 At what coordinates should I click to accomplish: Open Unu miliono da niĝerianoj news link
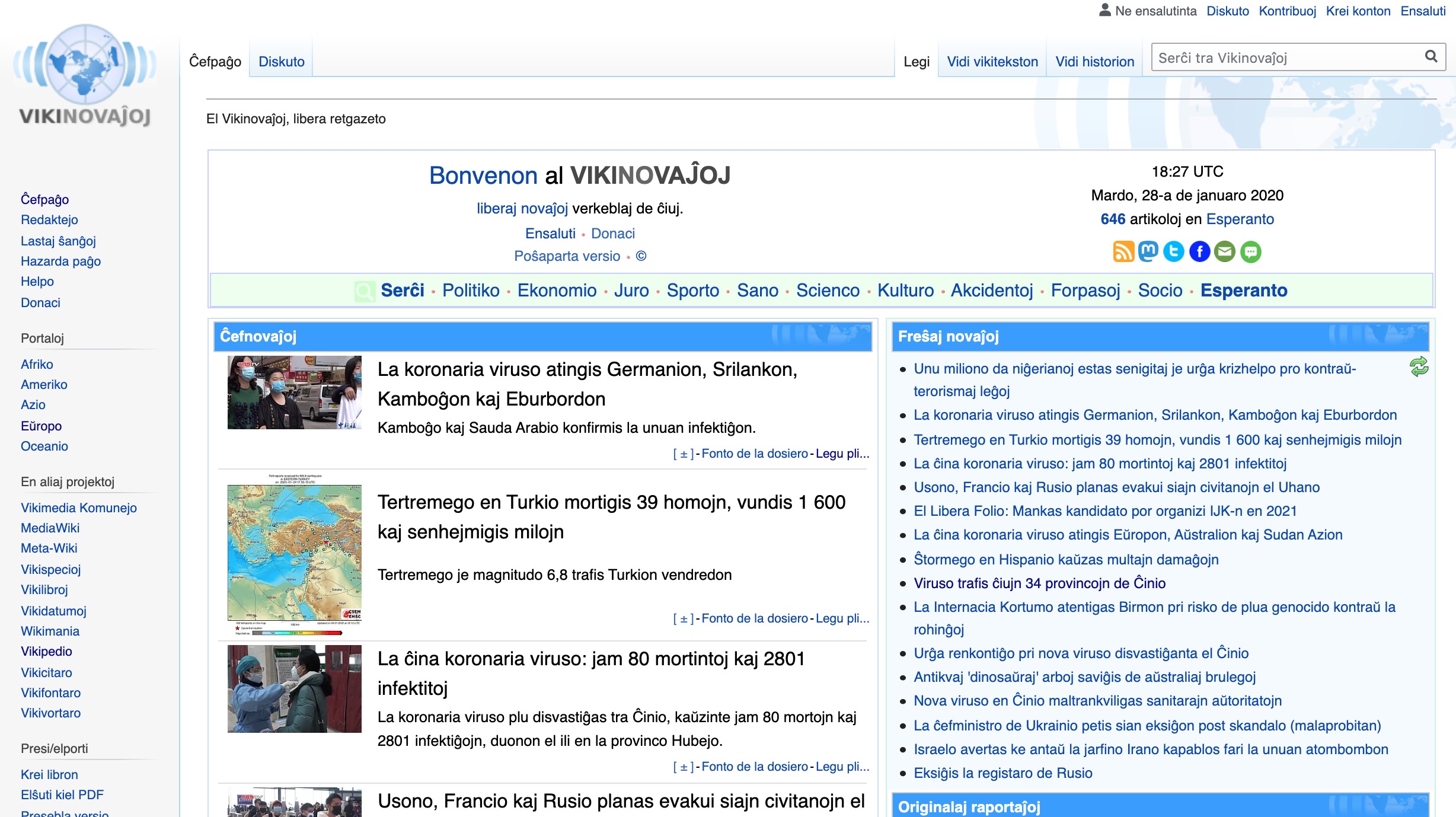point(1135,379)
